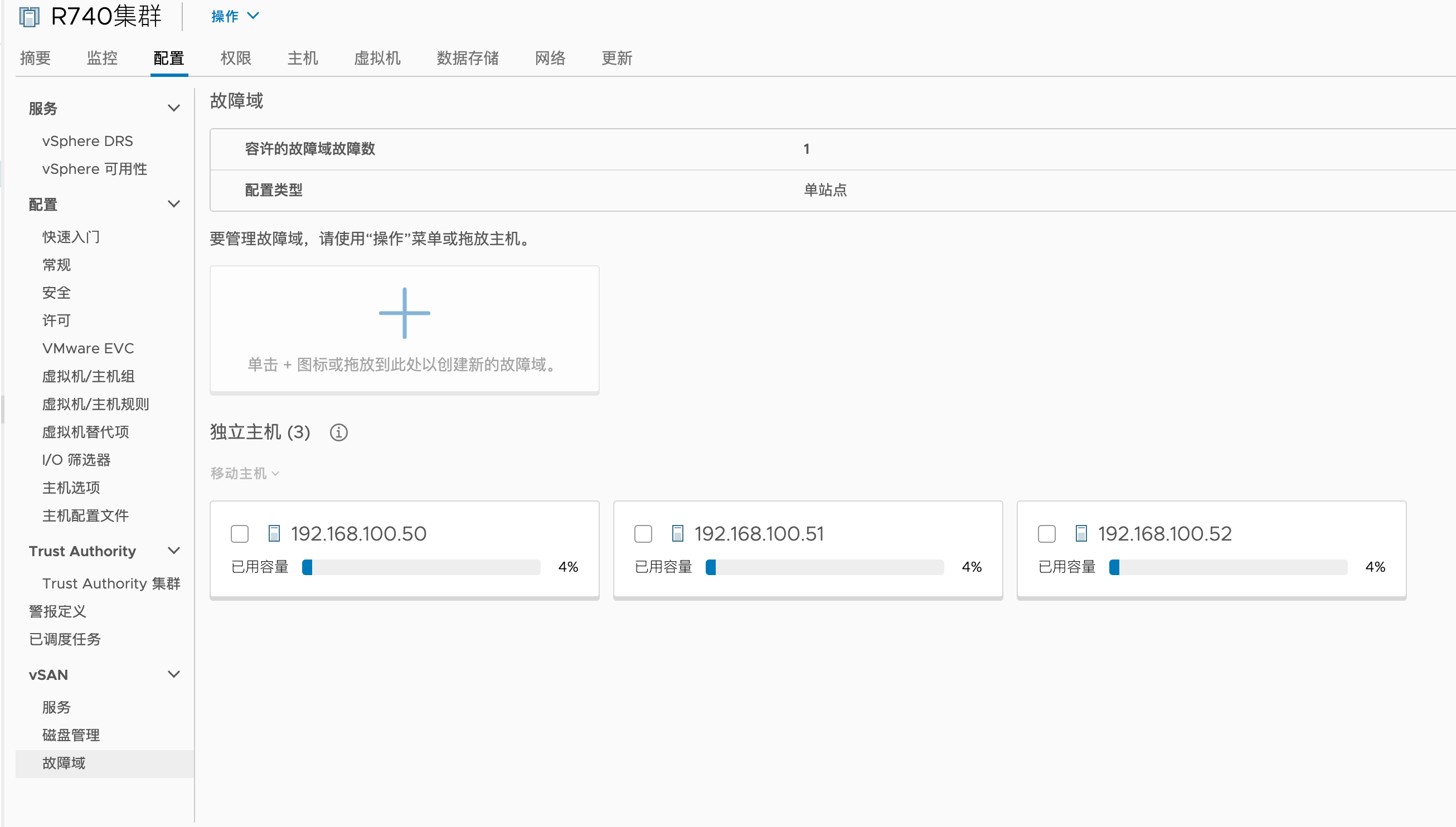Open the 移动主机 dropdown
Screen dimensions: 1456x827
pos(244,473)
